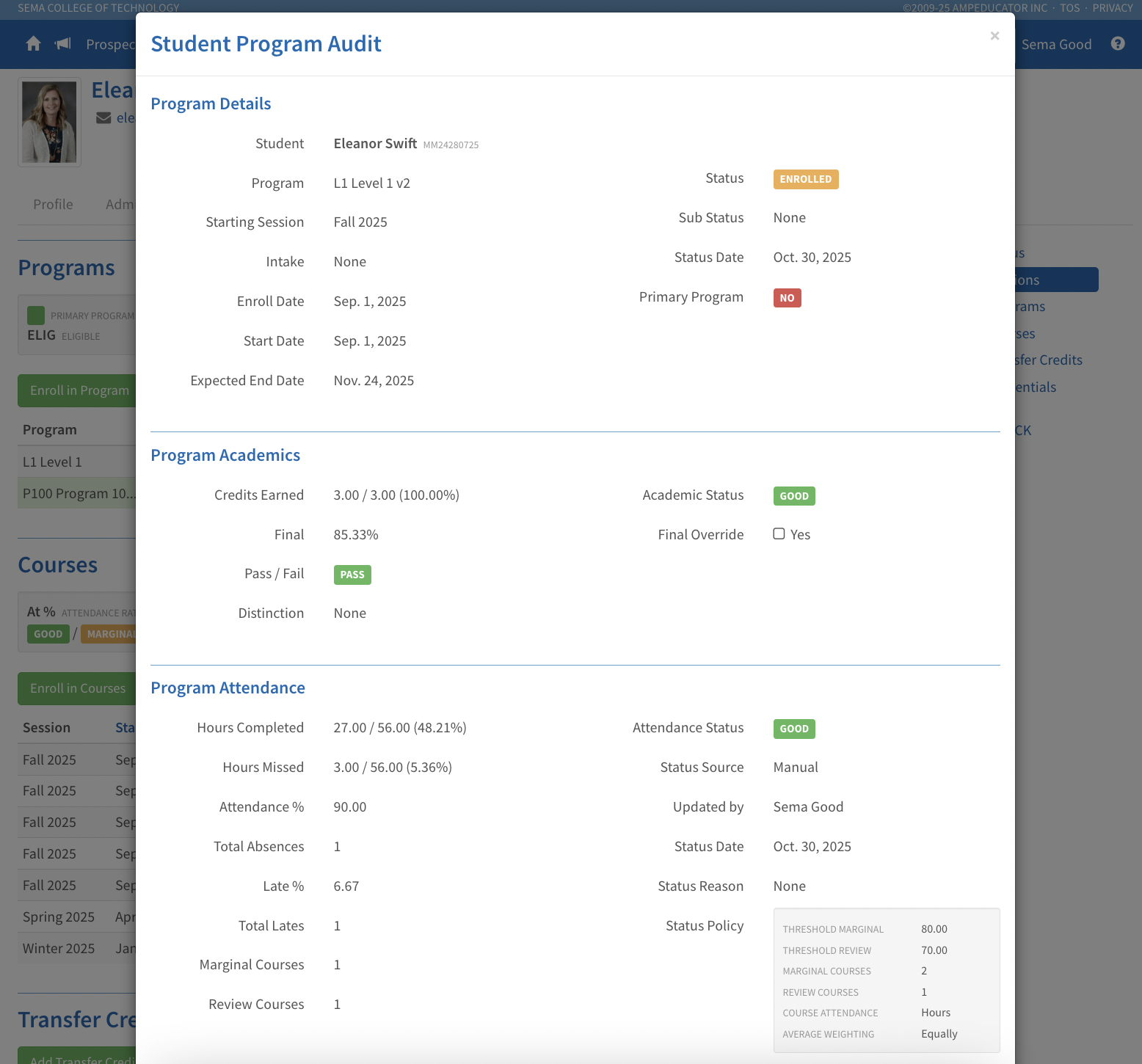Viewport: 1142px width, 1064px height.
Task: Click the Enroll in Courses button
Action: (77, 689)
